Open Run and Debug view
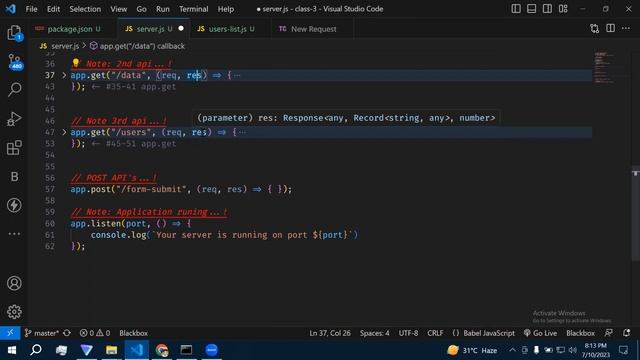 tap(14, 119)
